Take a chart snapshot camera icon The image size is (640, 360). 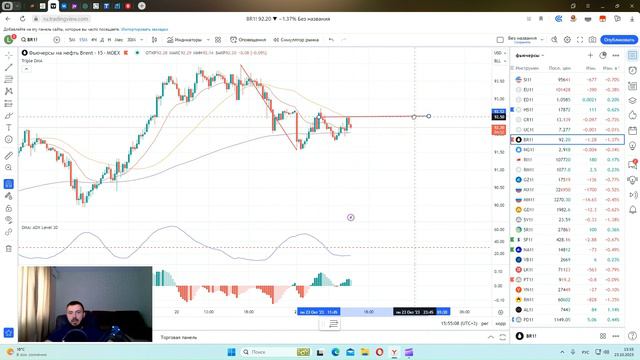[x=592, y=40]
